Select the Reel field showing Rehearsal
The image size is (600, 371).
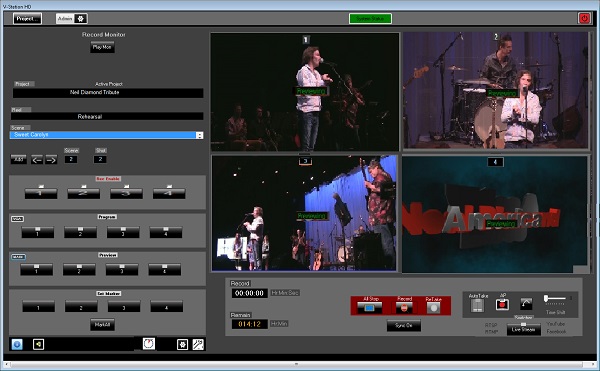108,116
